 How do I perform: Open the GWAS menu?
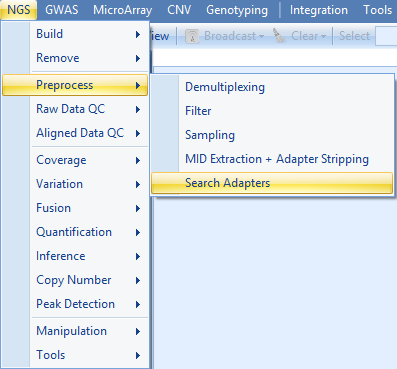coord(62,10)
